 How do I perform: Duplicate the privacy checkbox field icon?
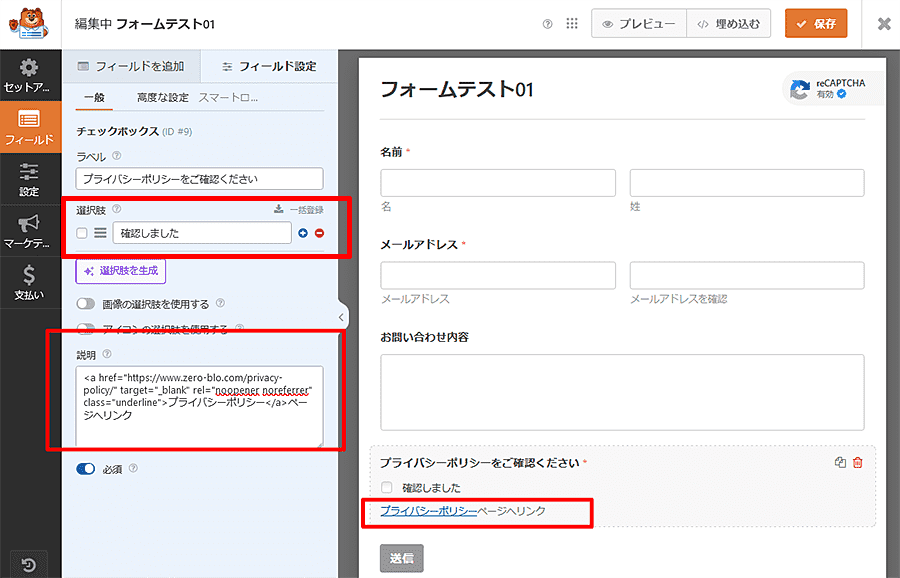click(x=840, y=463)
